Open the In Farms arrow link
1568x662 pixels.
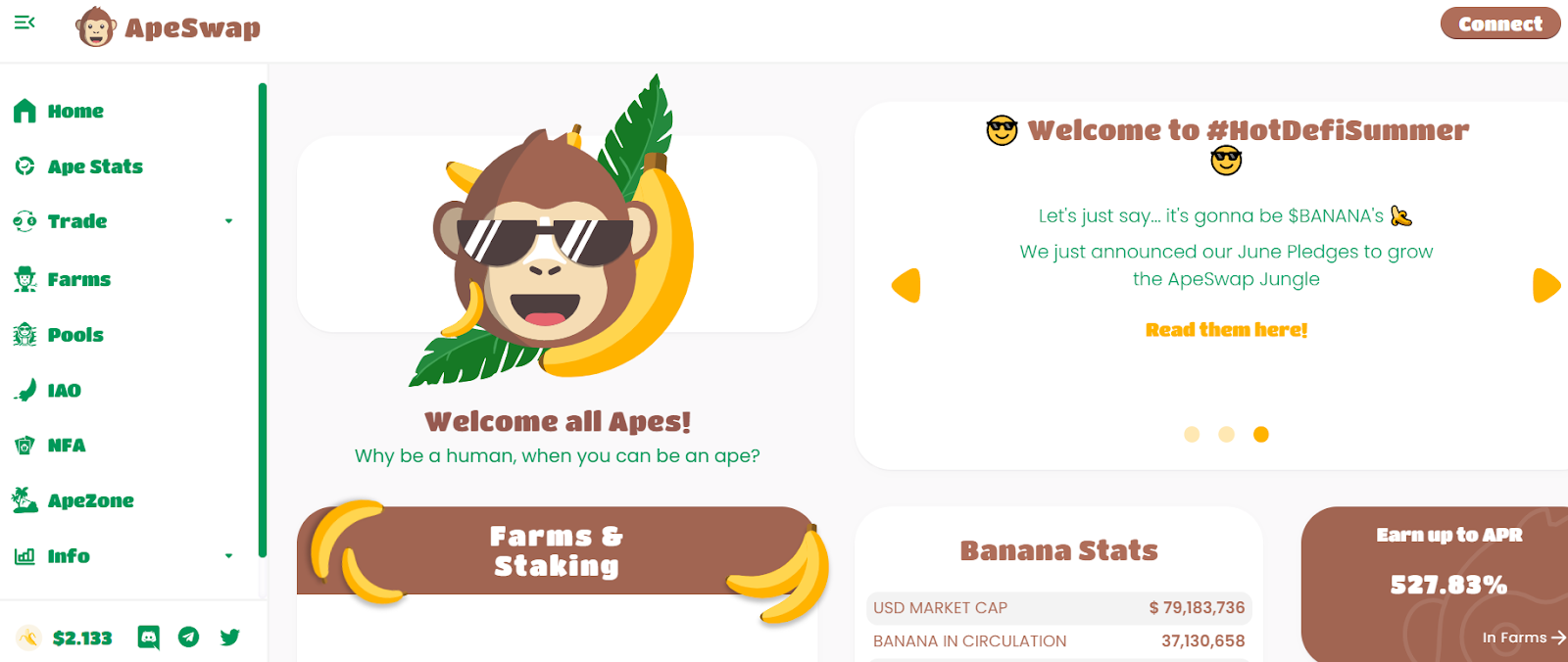[x=1524, y=638]
